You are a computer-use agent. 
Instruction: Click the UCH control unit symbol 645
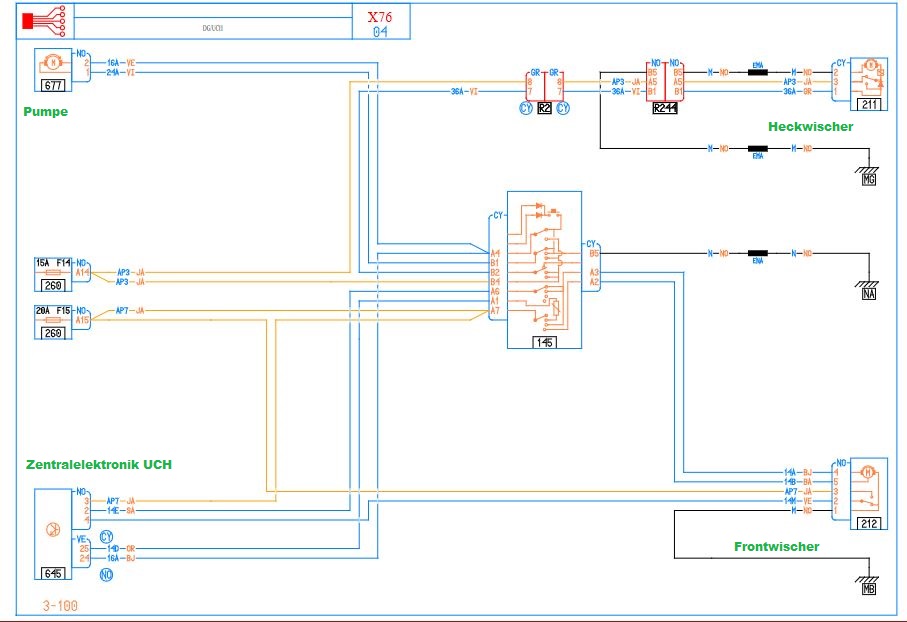pos(53,527)
